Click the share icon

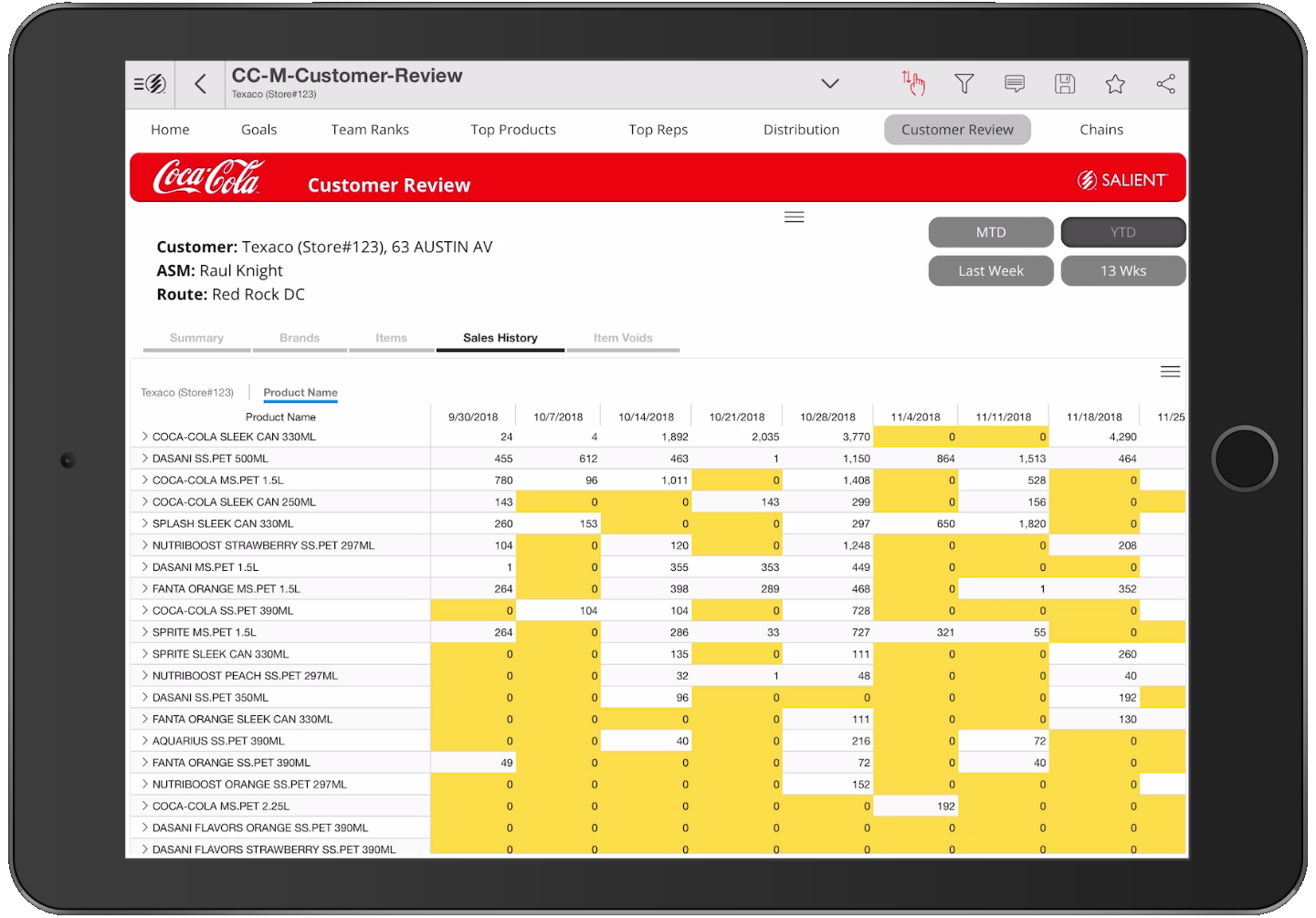(x=1165, y=84)
